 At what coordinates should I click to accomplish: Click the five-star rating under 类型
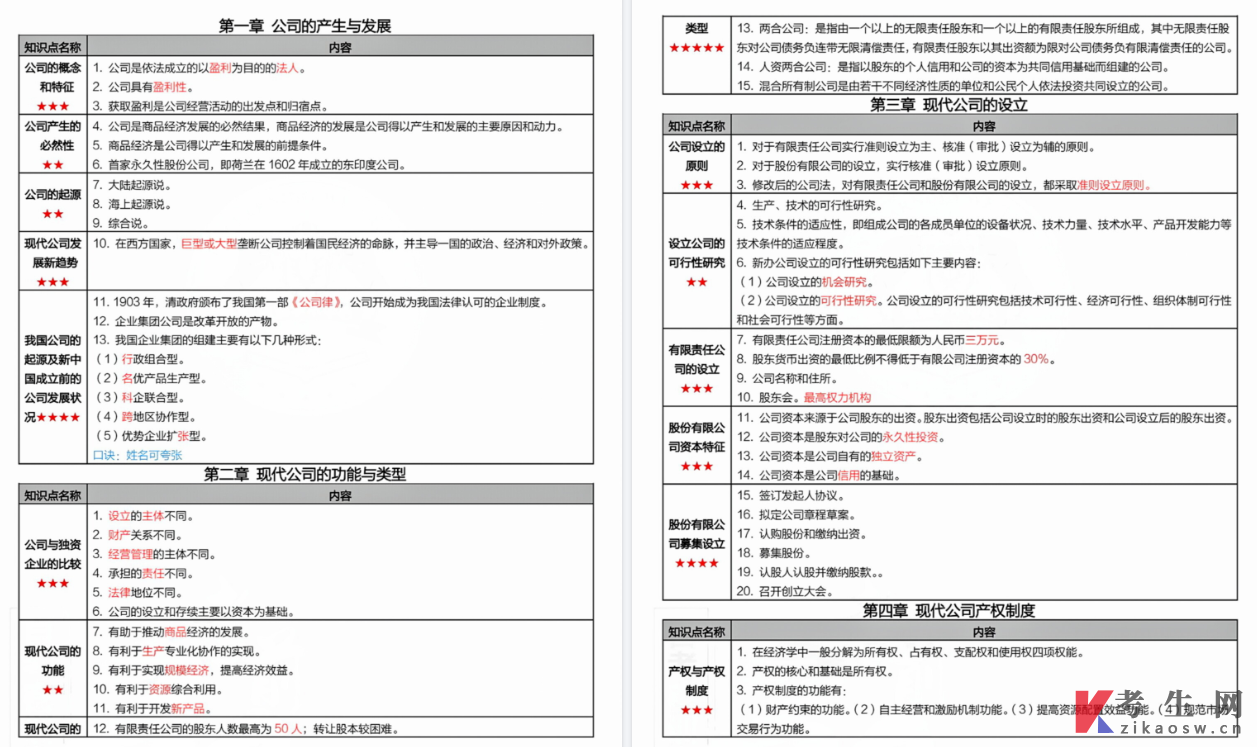(x=696, y=48)
